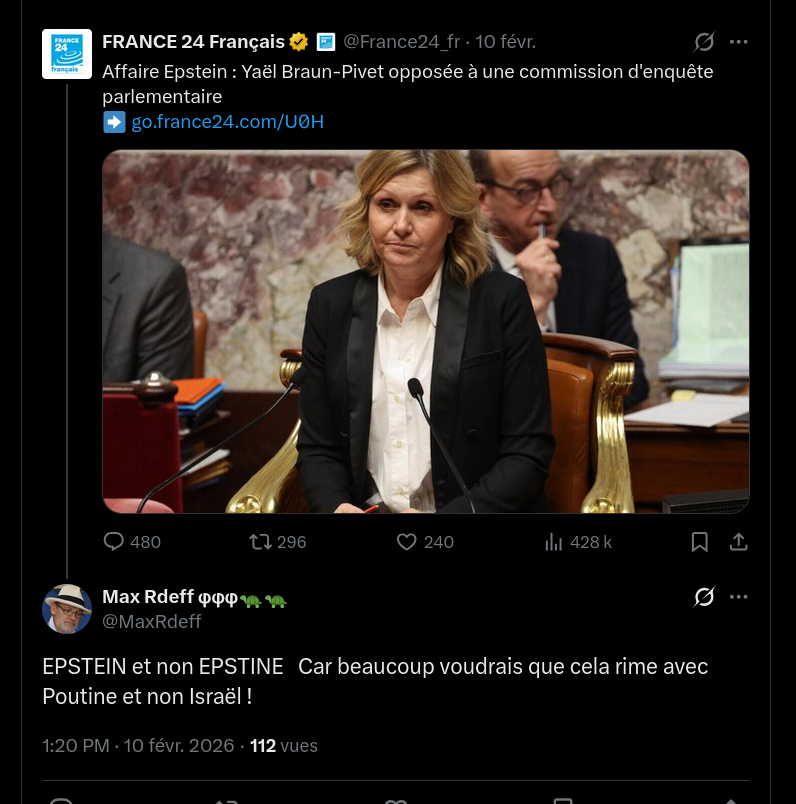
Task: Reply to the France 24 post
Action: [115, 542]
